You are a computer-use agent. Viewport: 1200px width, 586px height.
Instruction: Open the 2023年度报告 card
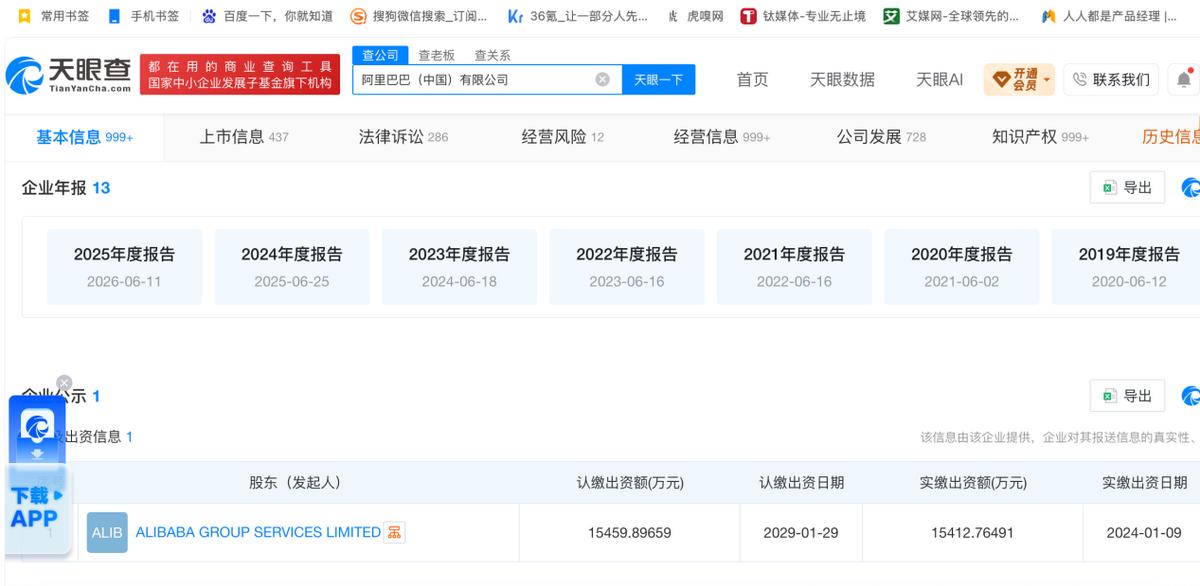point(459,267)
